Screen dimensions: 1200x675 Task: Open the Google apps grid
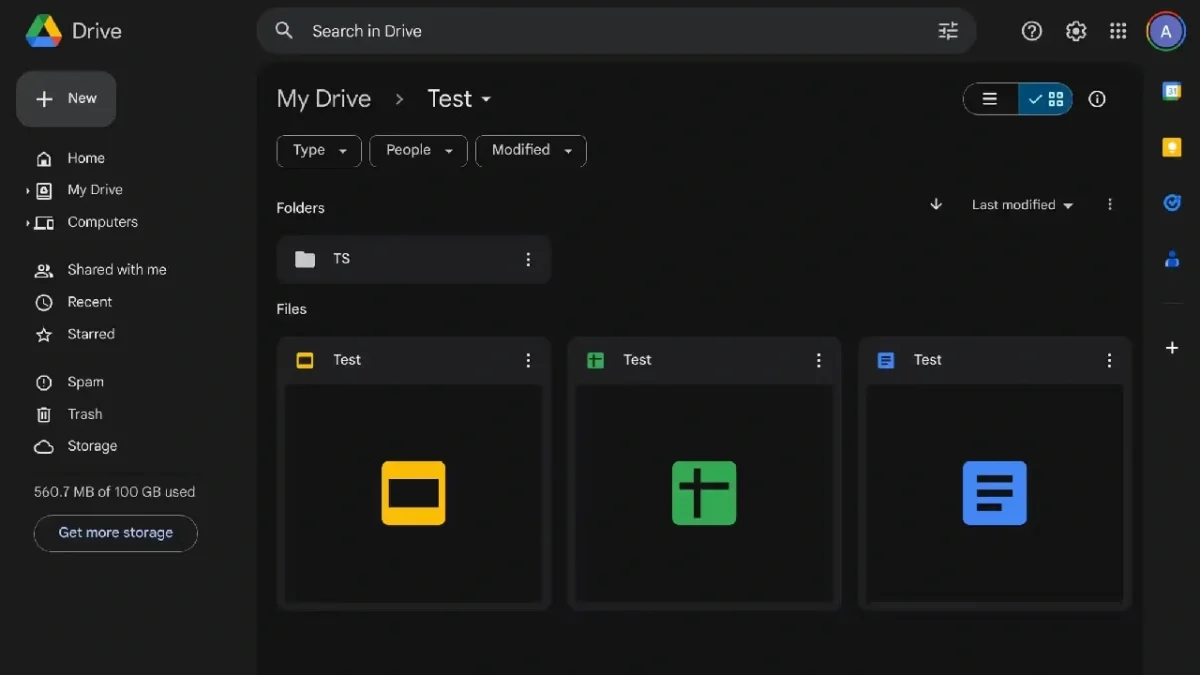(1118, 31)
